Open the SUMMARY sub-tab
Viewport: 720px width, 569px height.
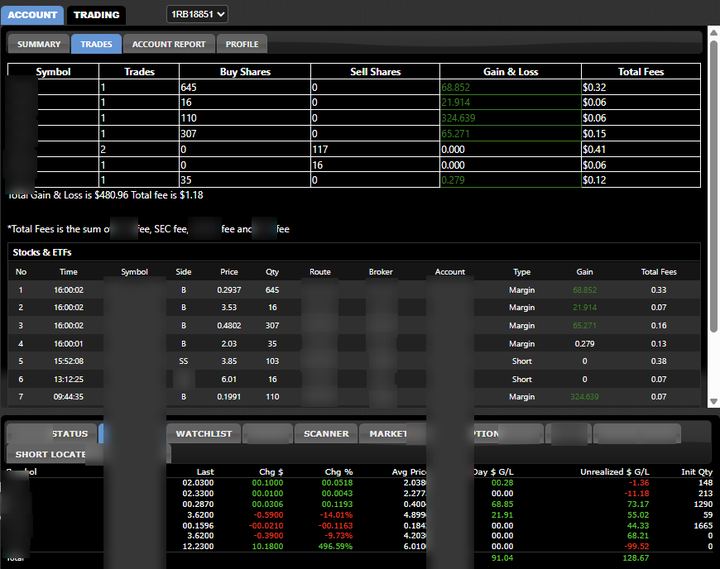[39, 44]
